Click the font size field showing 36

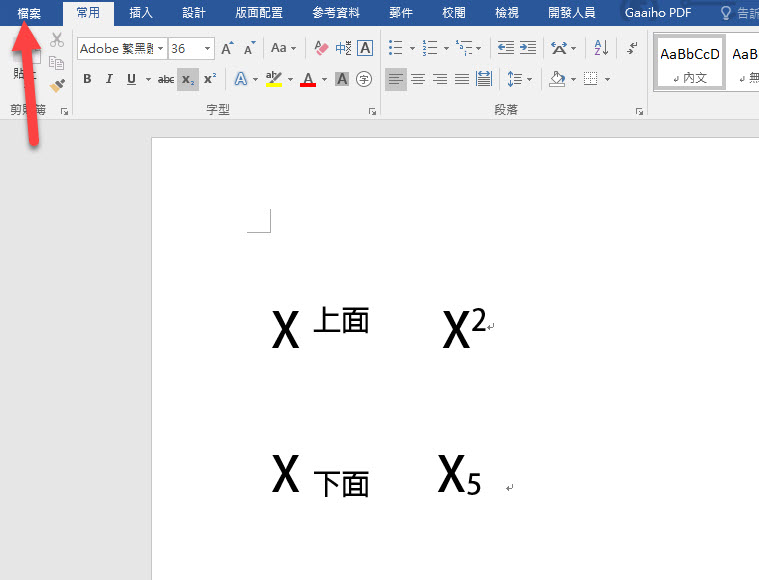(185, 48)
